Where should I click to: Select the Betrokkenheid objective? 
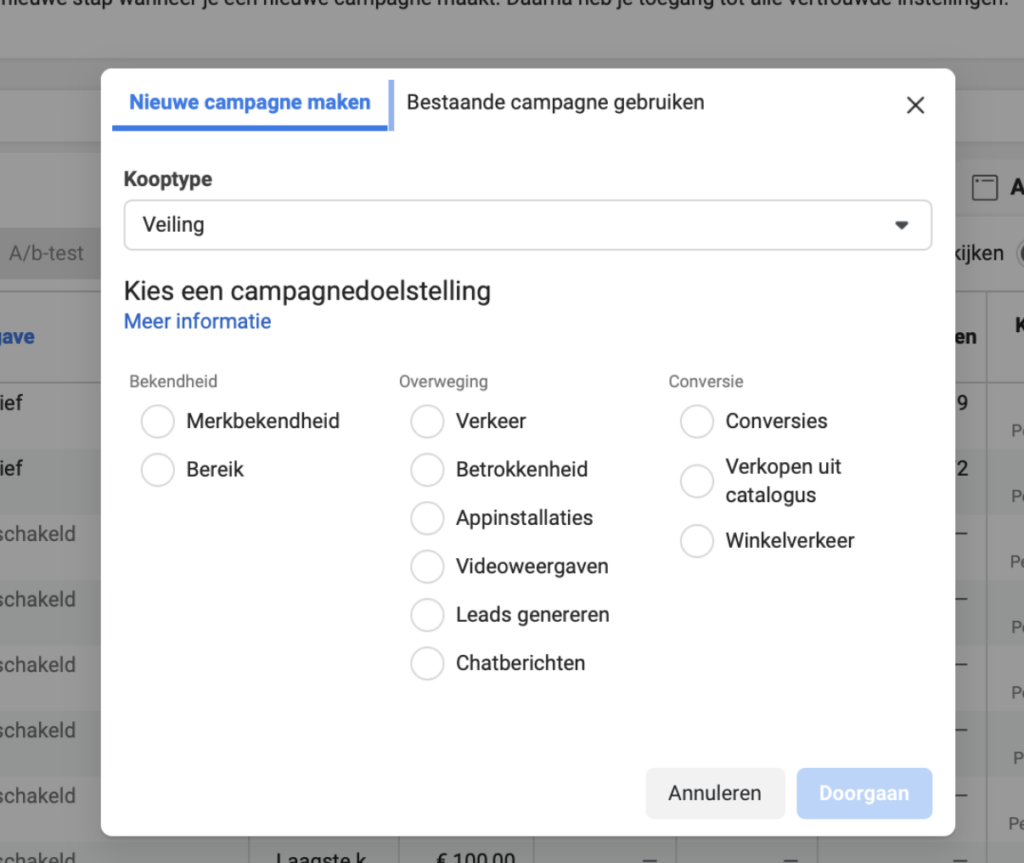(427, 469)
